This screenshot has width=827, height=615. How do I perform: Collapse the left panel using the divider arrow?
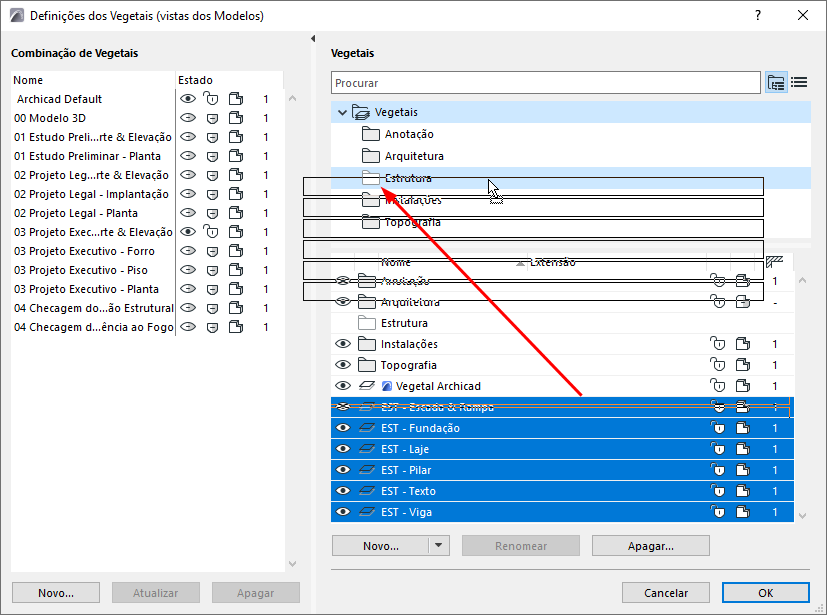pos(315,39)
